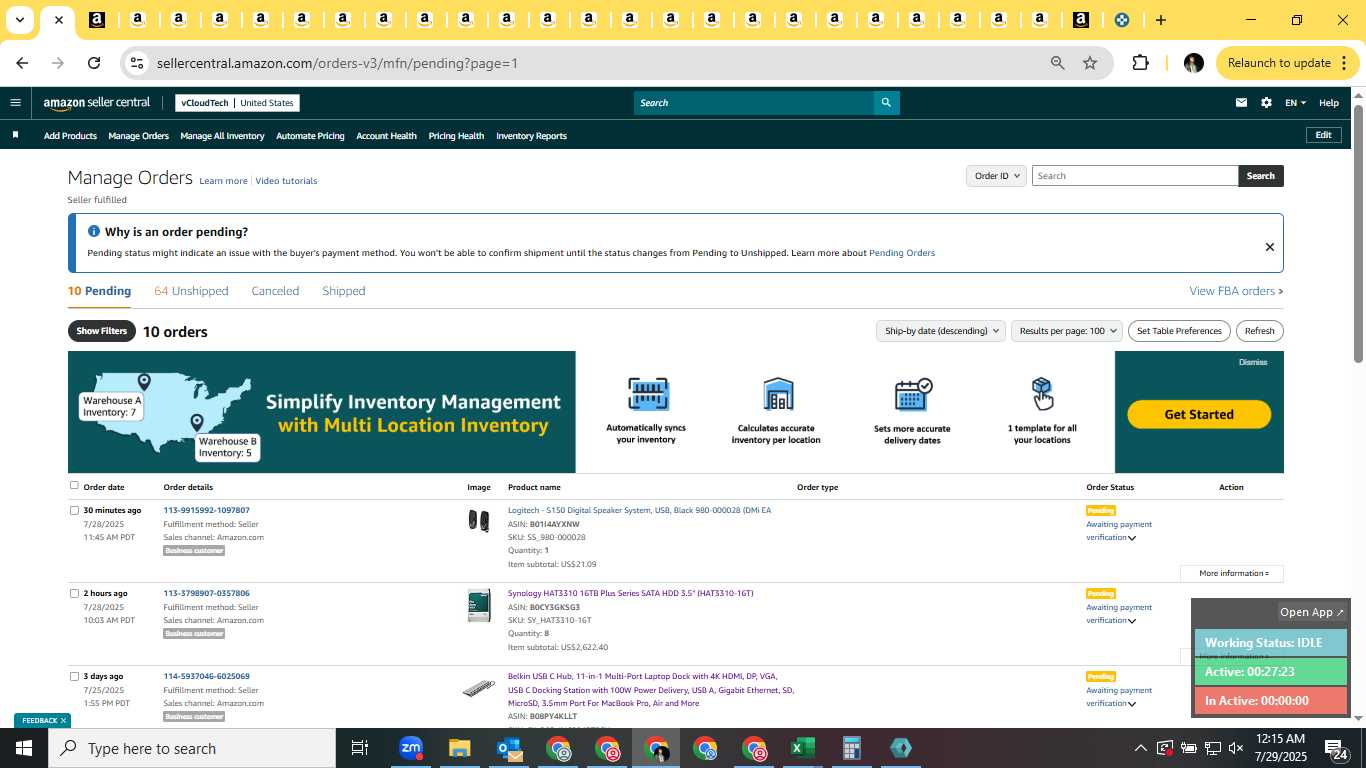This screenshot has height=768, width=1366.
Task: Open Zoom from the taskbar
Action: tap(411, 748)
